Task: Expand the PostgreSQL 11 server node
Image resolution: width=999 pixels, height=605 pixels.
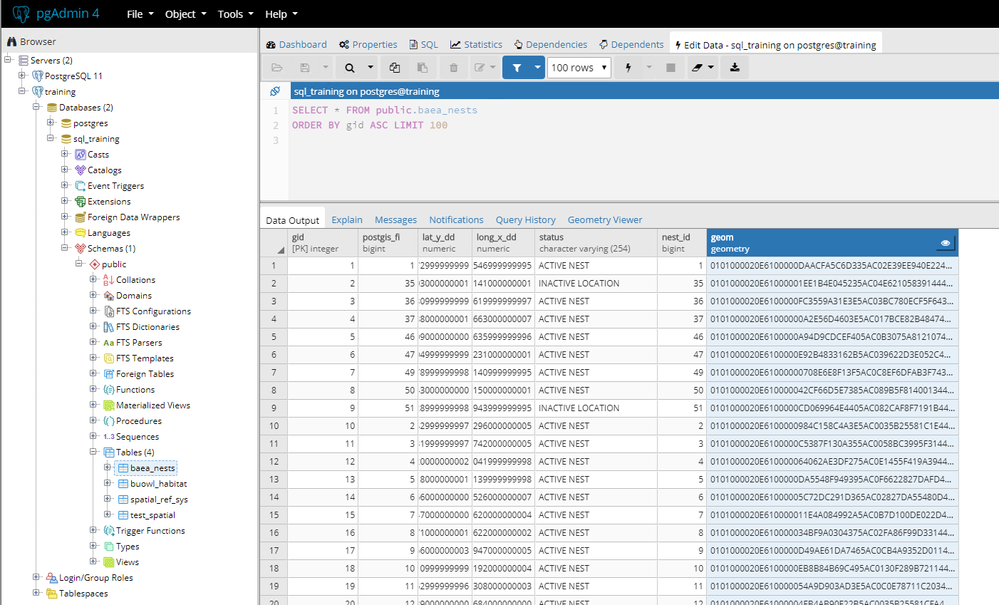Action: coord(22,76)
